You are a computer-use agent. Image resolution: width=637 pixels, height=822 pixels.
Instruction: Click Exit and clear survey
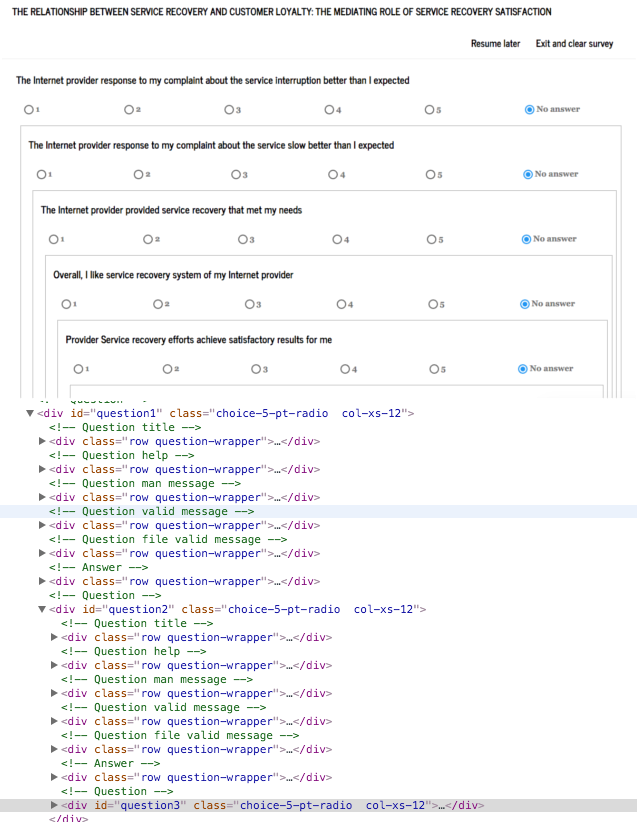tap(574, 44)
